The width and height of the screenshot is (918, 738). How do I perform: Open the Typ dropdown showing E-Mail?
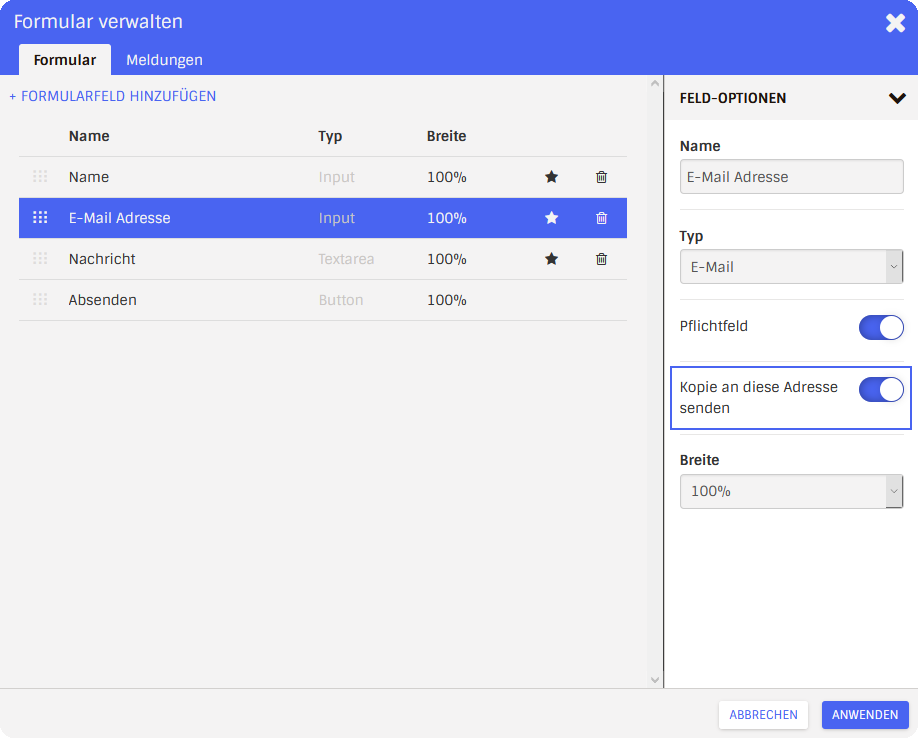tap(791, 267)
